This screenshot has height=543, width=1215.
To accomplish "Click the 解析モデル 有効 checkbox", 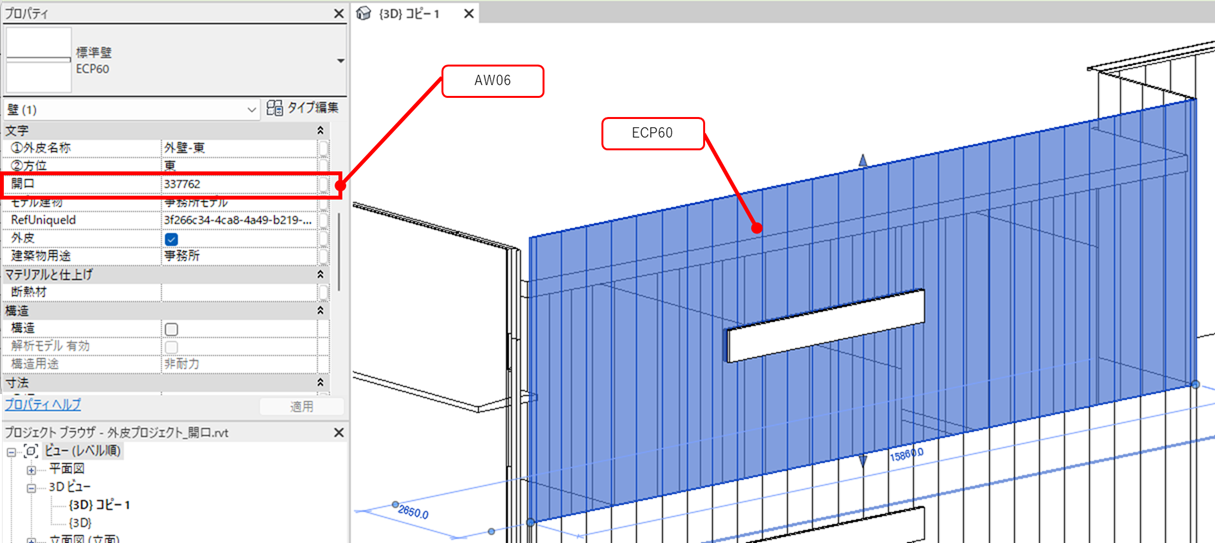I will click(171, 347).
